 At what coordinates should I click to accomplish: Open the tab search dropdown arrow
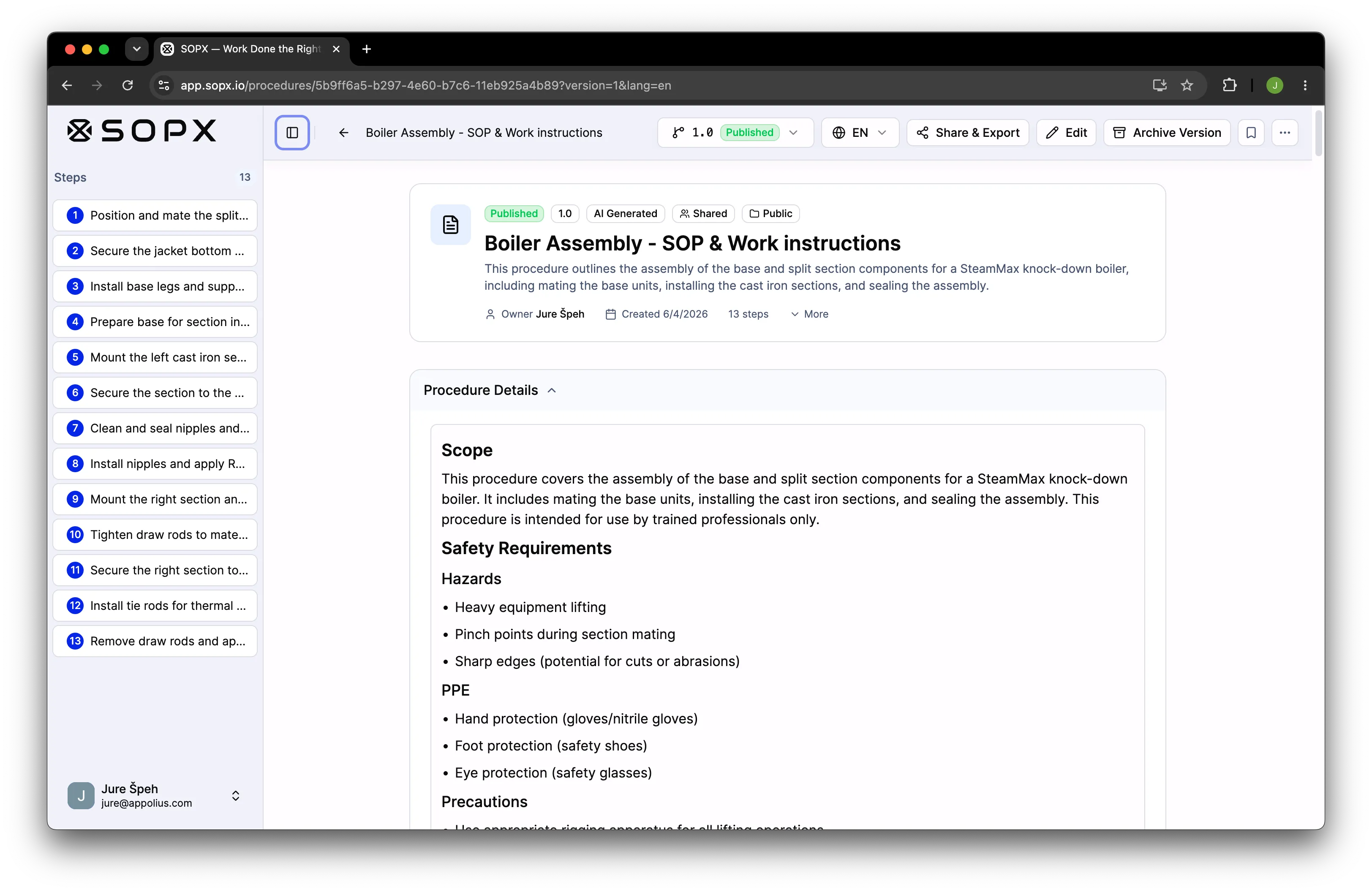click(x=136, y=49)
